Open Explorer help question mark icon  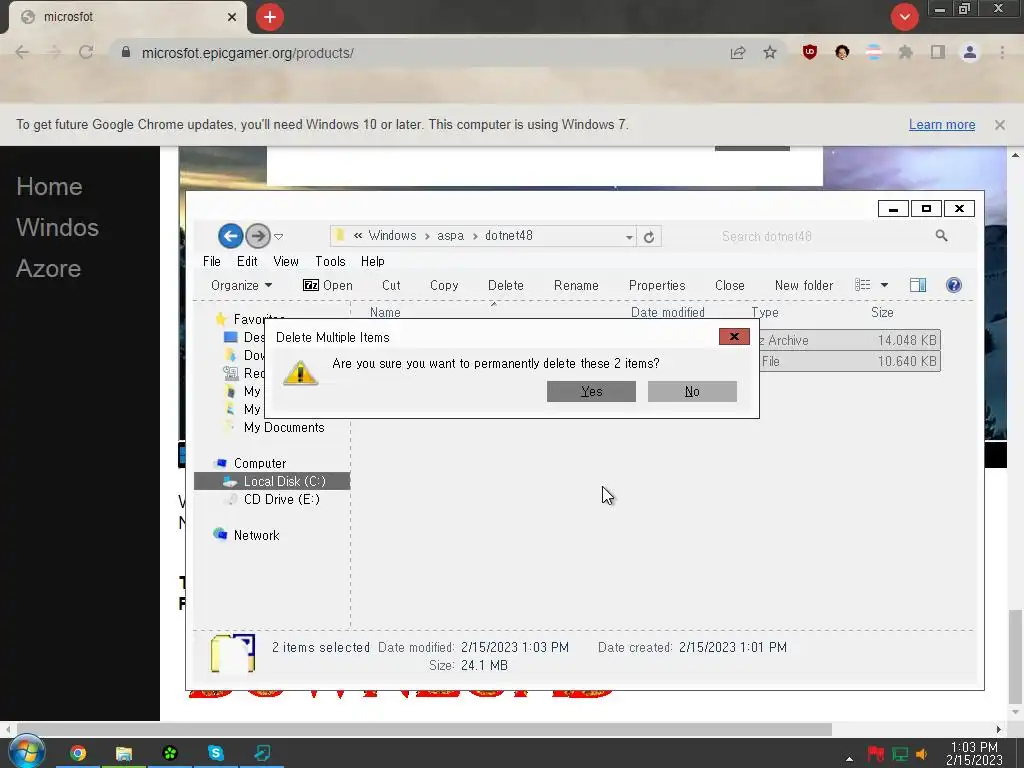coord(953,285)
